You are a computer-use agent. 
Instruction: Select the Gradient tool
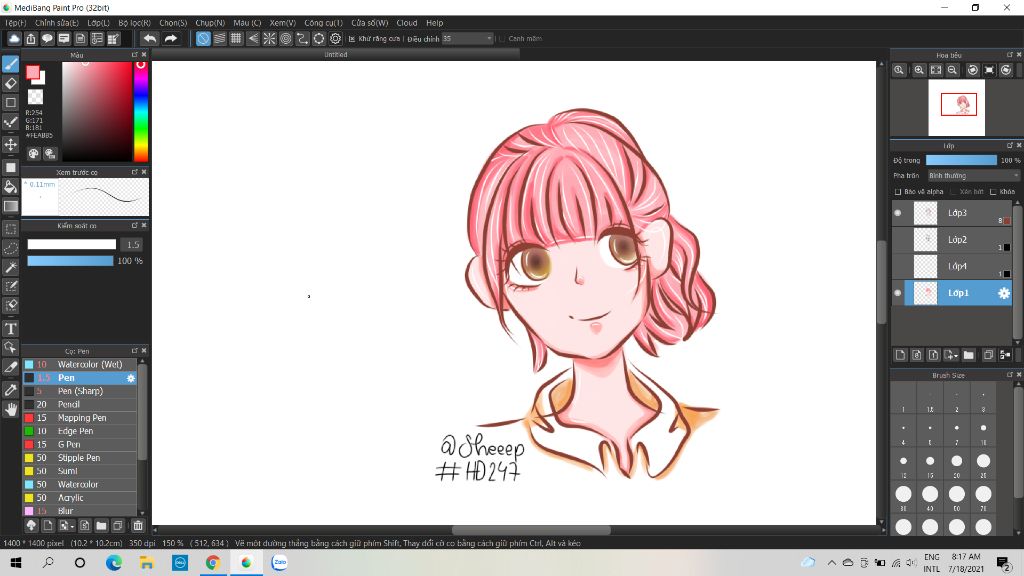coord(10,206)
